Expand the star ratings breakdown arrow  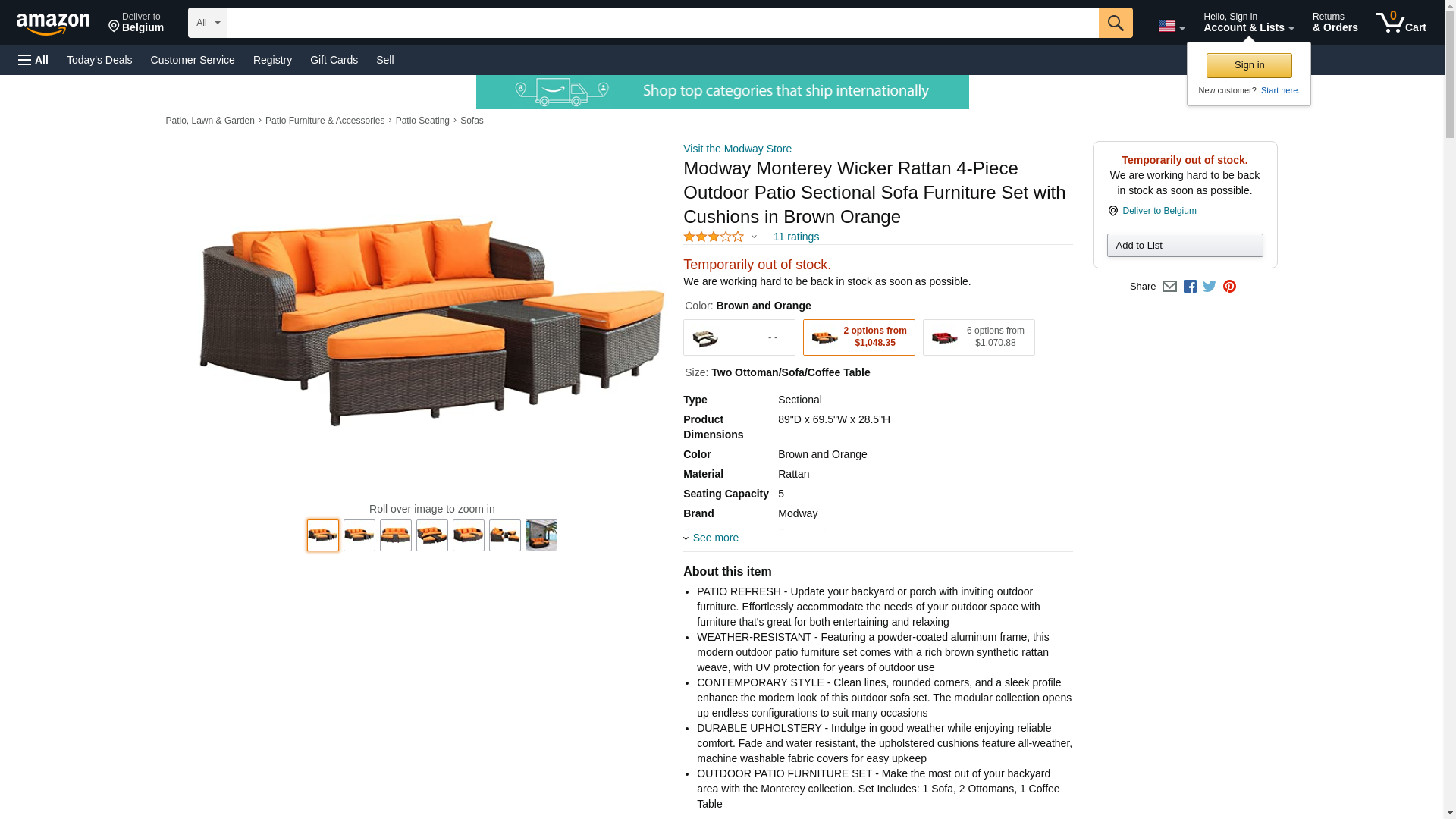[x=754, y=237]
